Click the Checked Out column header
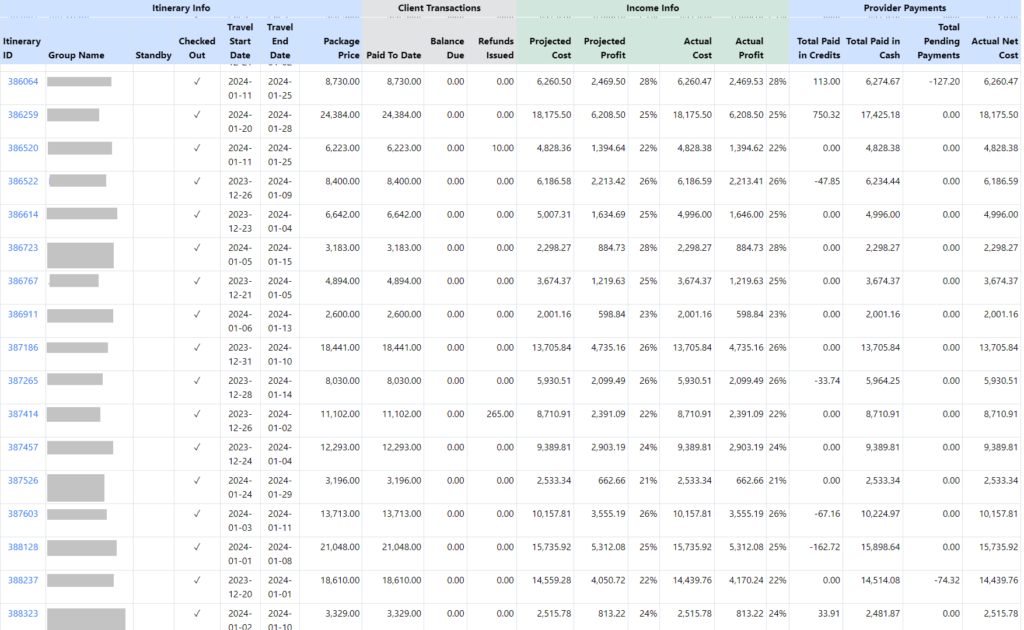The image size is (1024, 630). (197, 48)
